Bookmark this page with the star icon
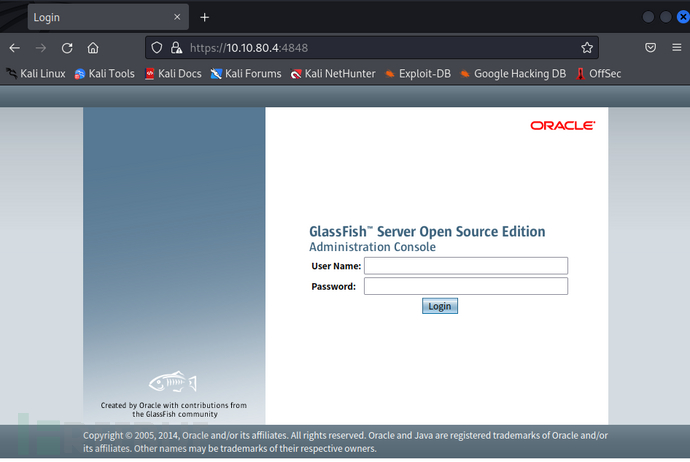 (587, 48)
